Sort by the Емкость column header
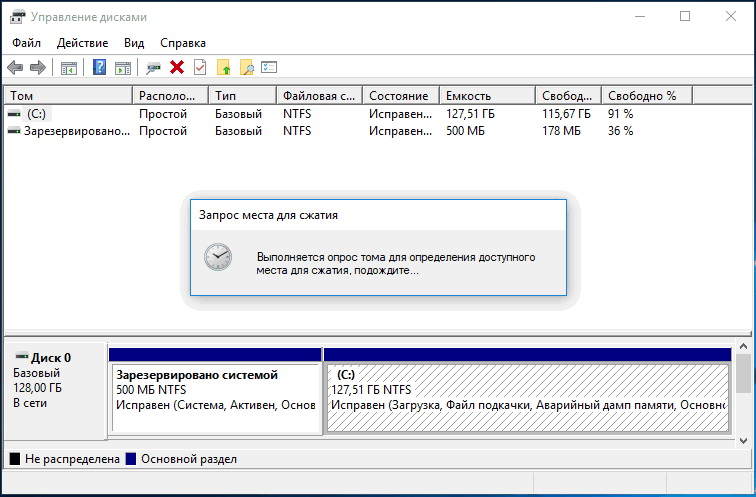 [488, 95]
